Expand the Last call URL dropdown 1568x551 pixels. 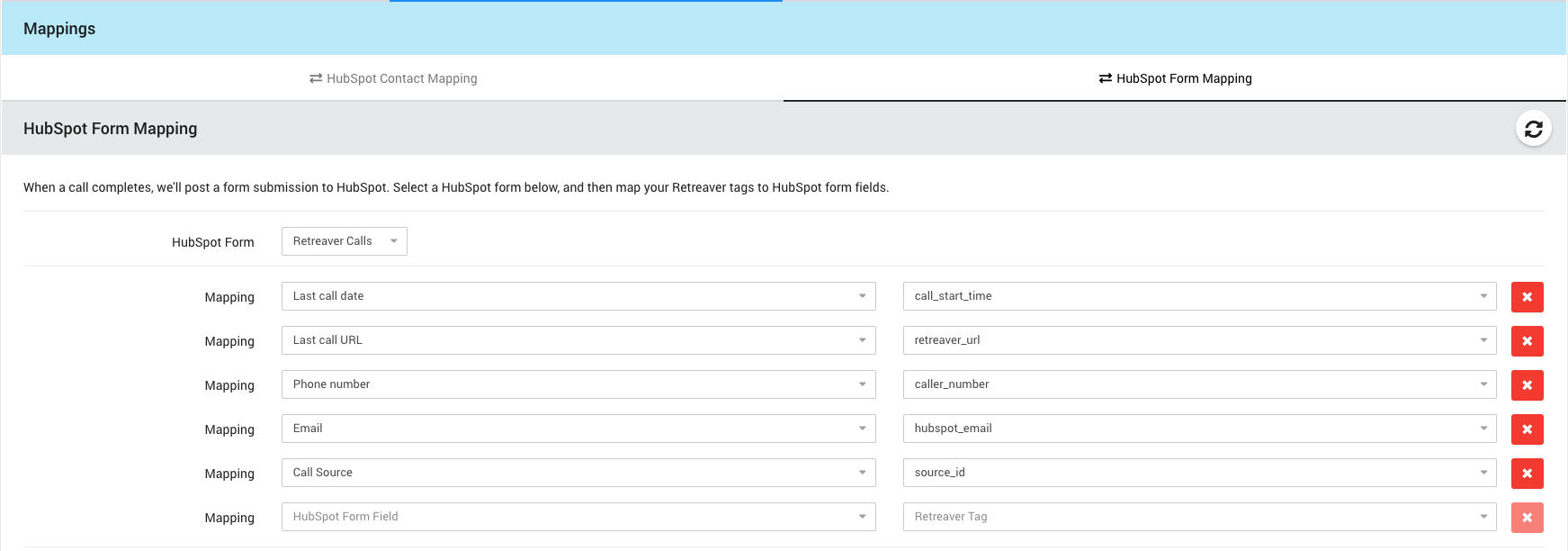(578, 340)
